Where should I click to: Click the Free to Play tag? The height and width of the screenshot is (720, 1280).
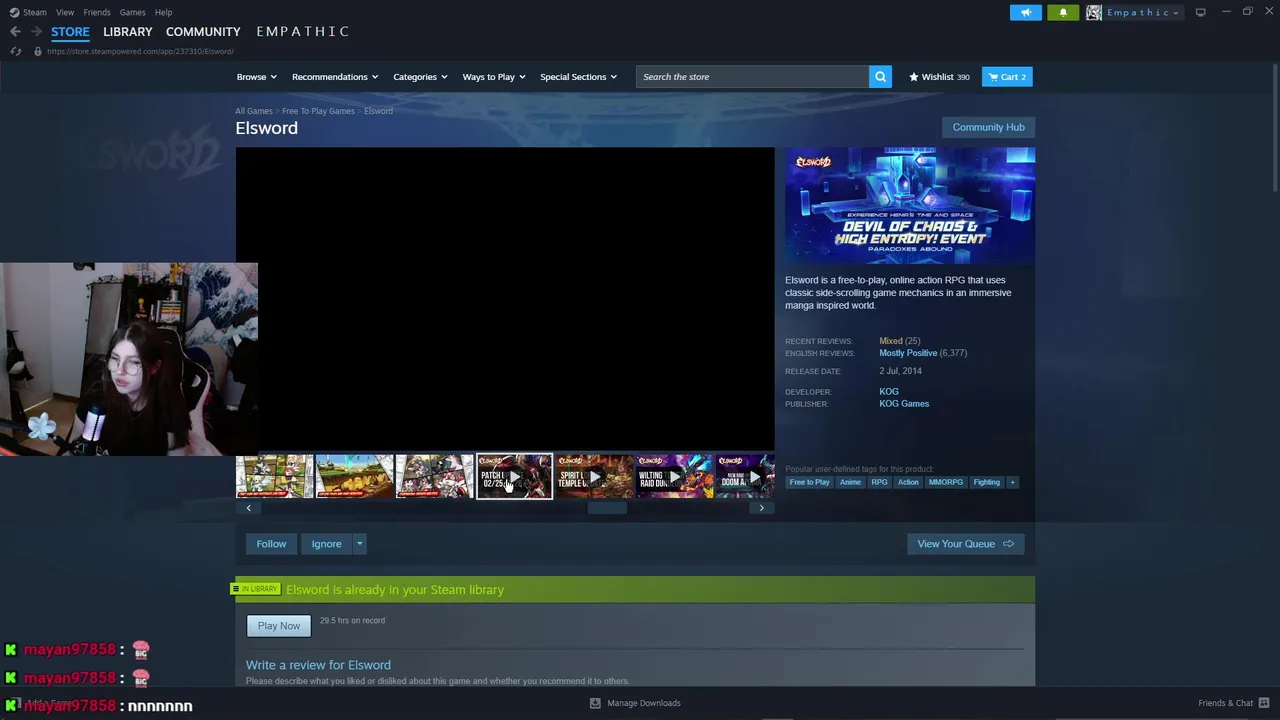(x=809, y=482)
